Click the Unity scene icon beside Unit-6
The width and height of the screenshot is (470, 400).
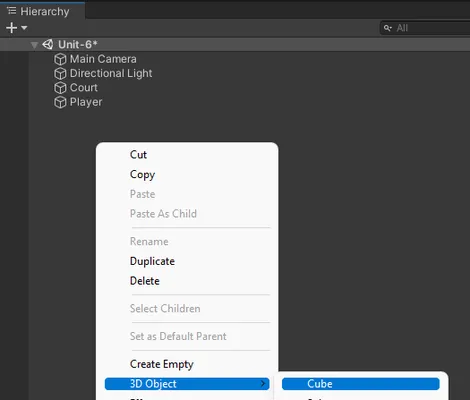(x=48, y=44)
